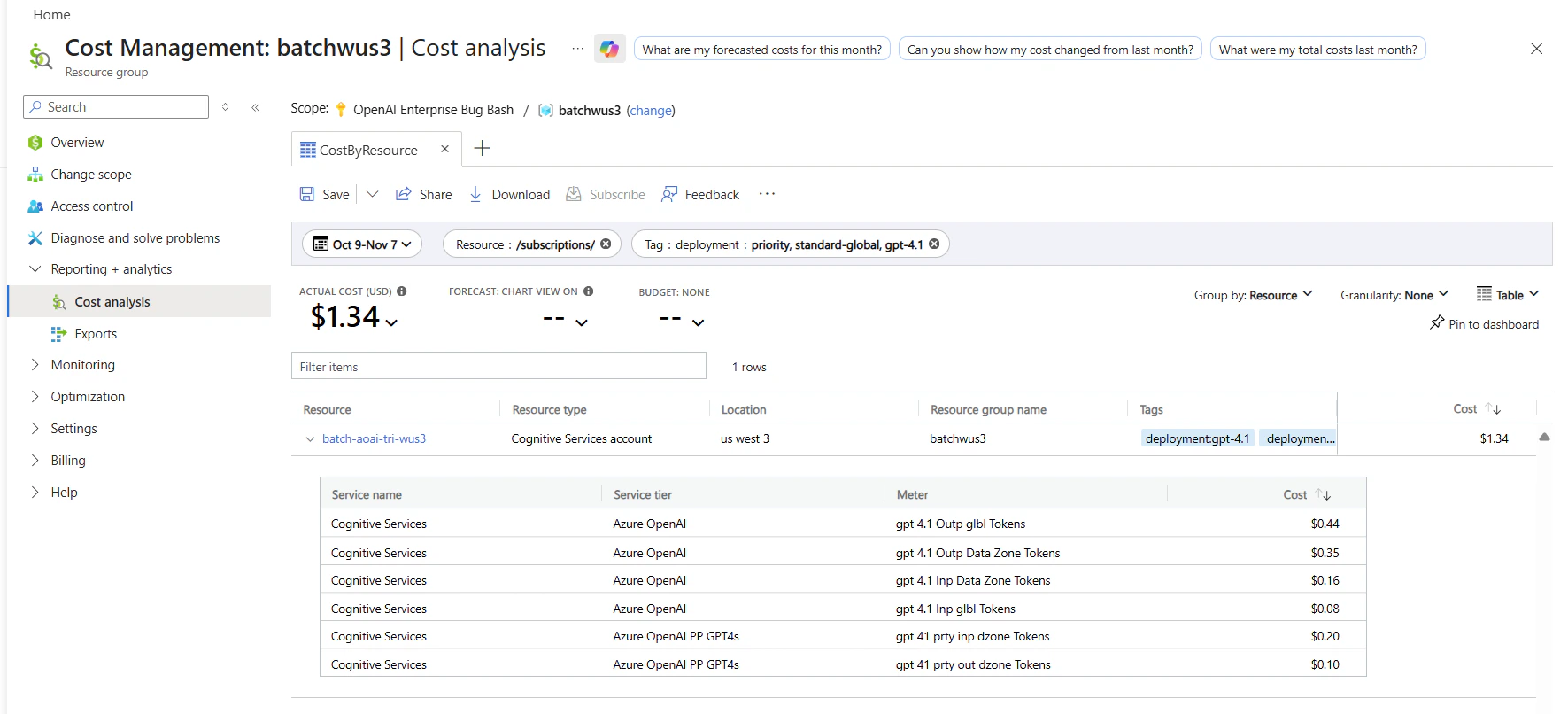1568x714 pixels.
Task: Click the sidebar expand/collapse diamond icon
Action: [x=226, y=107]
